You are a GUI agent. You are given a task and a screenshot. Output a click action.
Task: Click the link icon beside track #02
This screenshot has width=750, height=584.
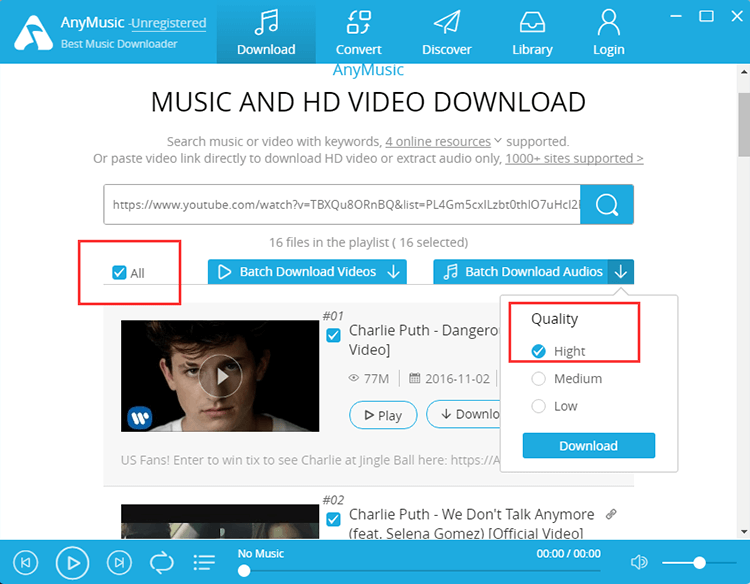[611, 515]
